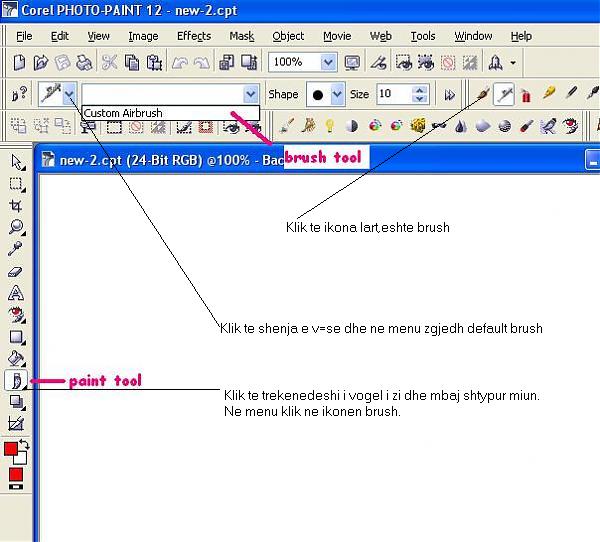Screen dimensions: 600x542
Task: Select the Red-eye removal tool in toolbox
Action: coord(16,315)
